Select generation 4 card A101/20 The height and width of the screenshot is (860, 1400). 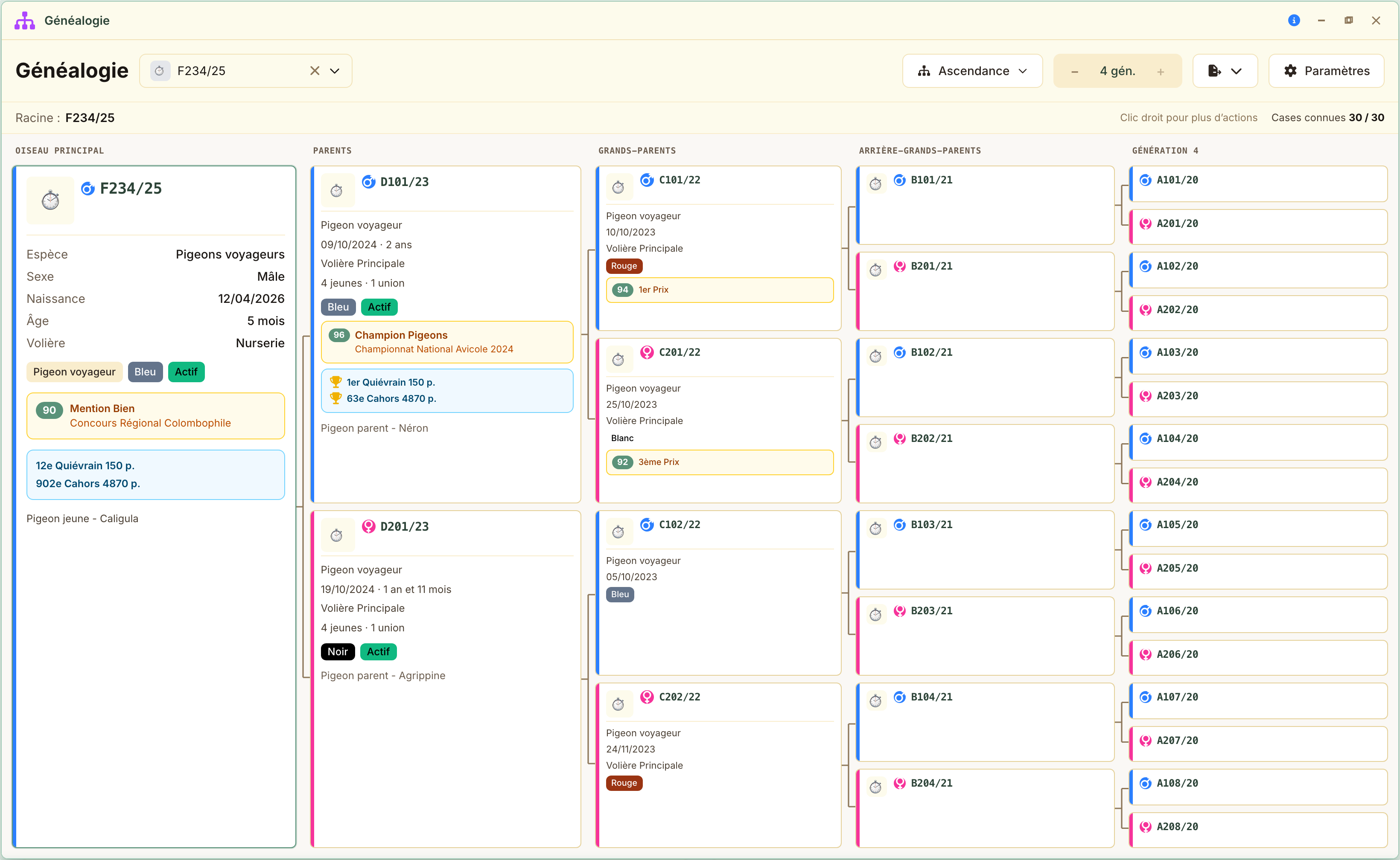click(1258, 184)
